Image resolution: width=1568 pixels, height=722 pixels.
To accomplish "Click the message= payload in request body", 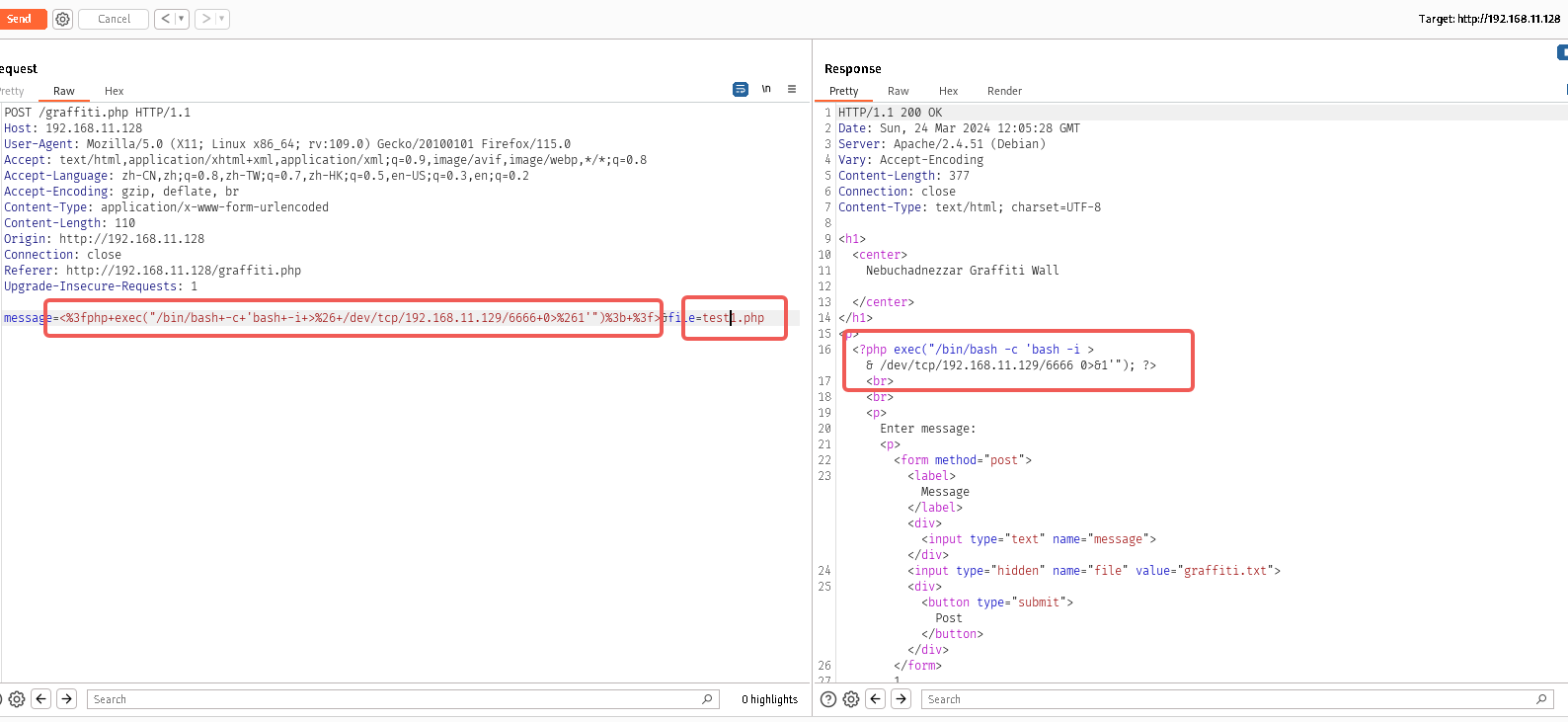I will 331,318.
